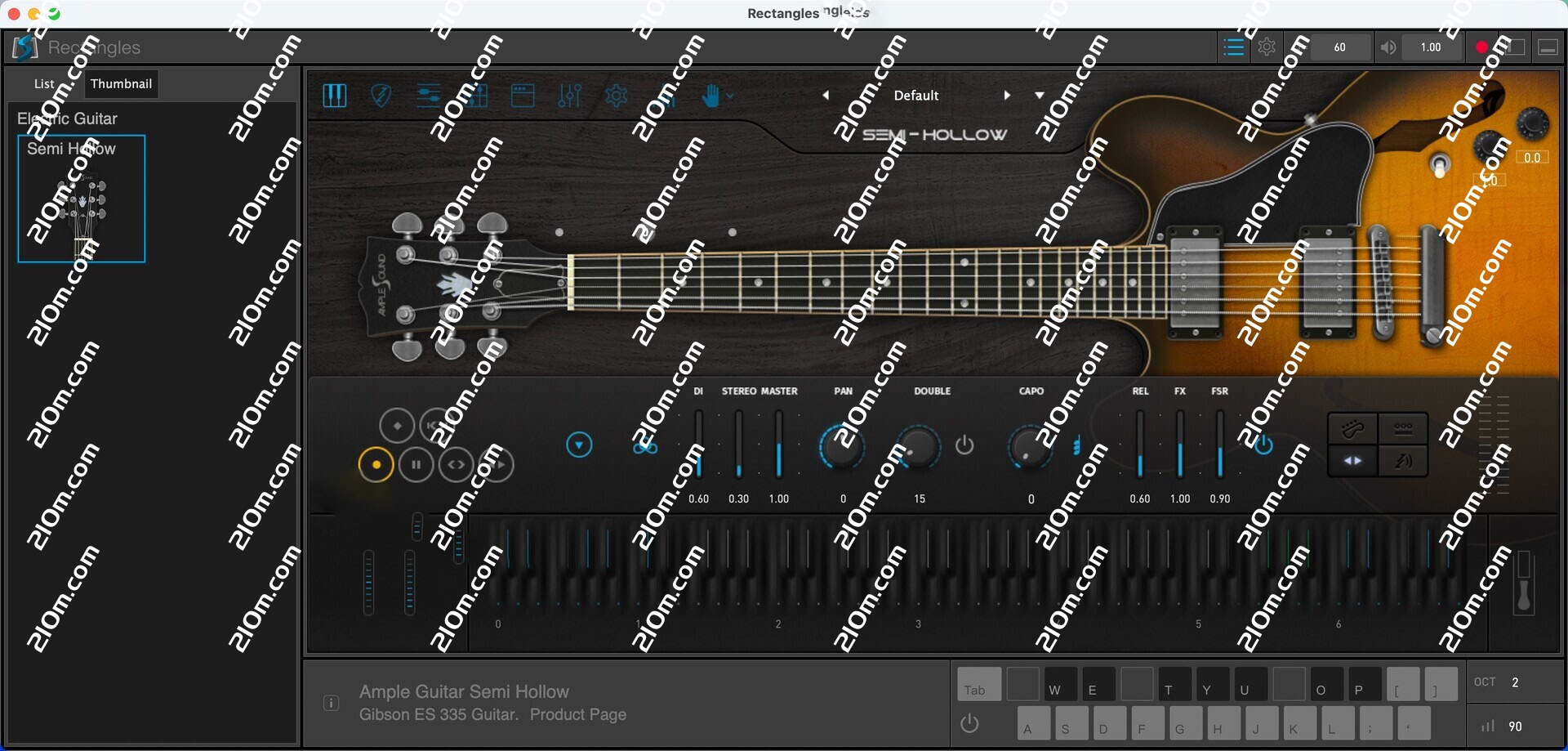Viewport: 1568px width, 751px height.
Task: Click the info icon beside Ample Guitar
Action: (331, 703)
